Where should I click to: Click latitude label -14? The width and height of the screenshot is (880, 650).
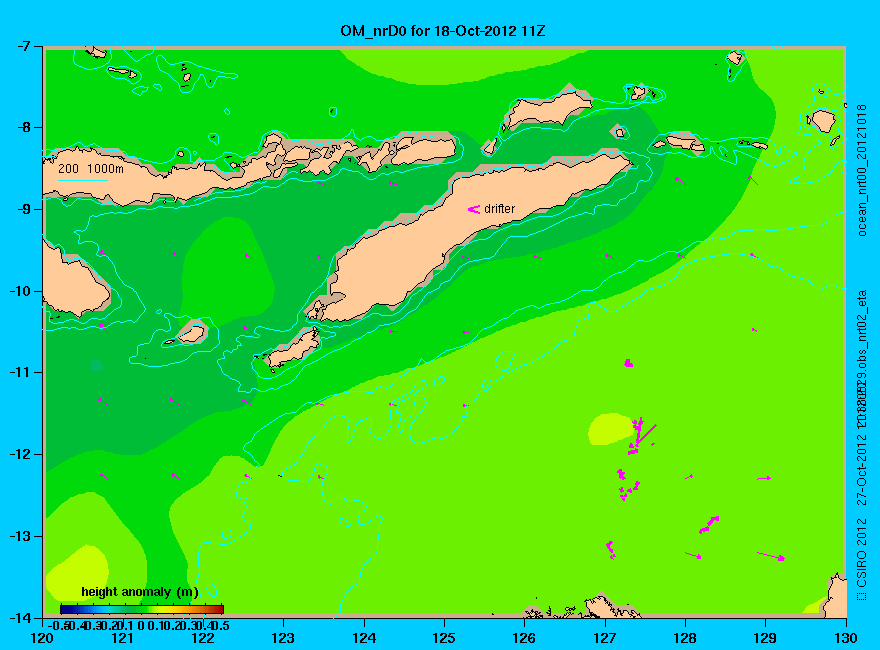(x=19, y=617)
